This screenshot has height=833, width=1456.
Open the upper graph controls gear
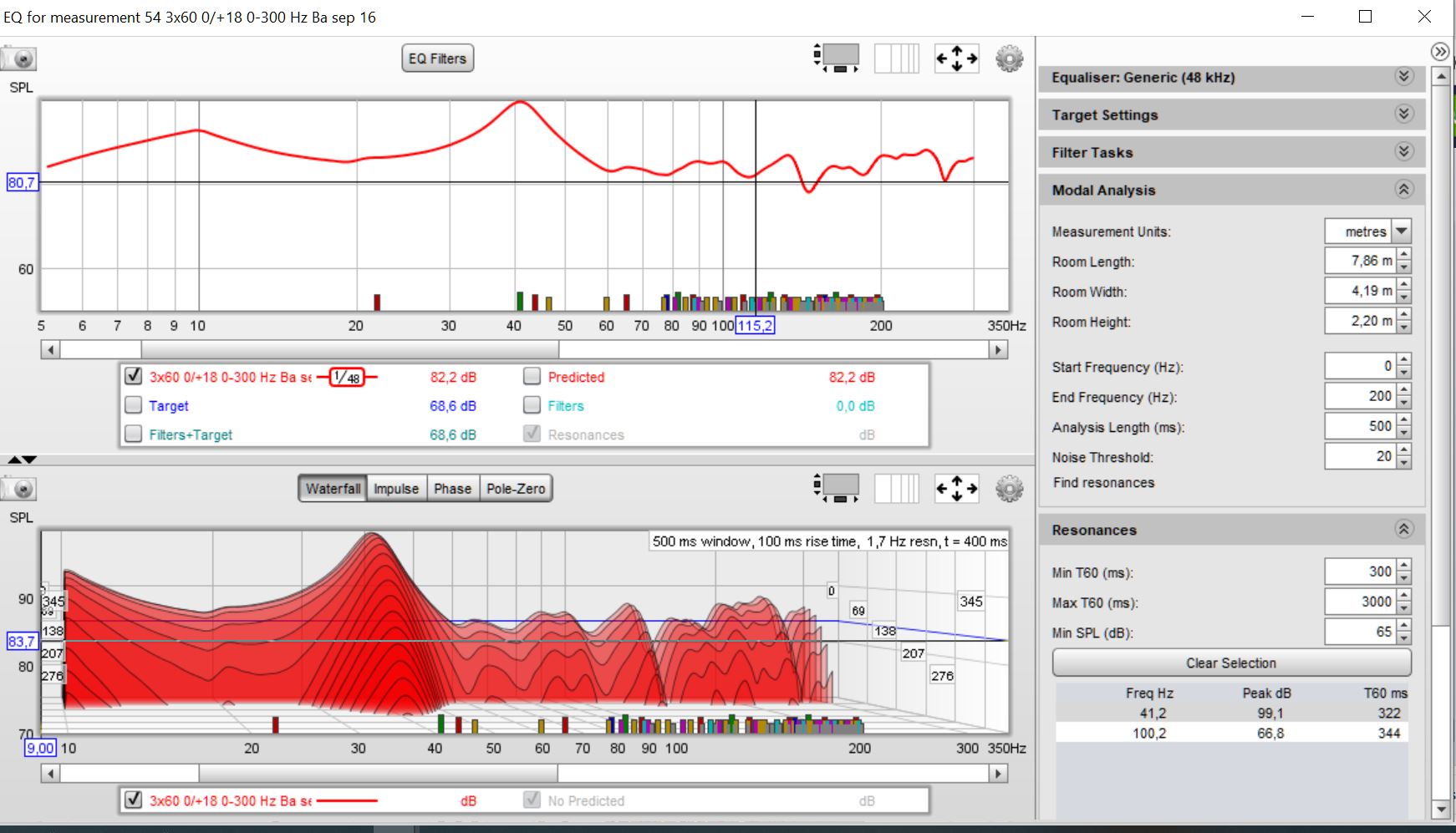point(1009,58)
